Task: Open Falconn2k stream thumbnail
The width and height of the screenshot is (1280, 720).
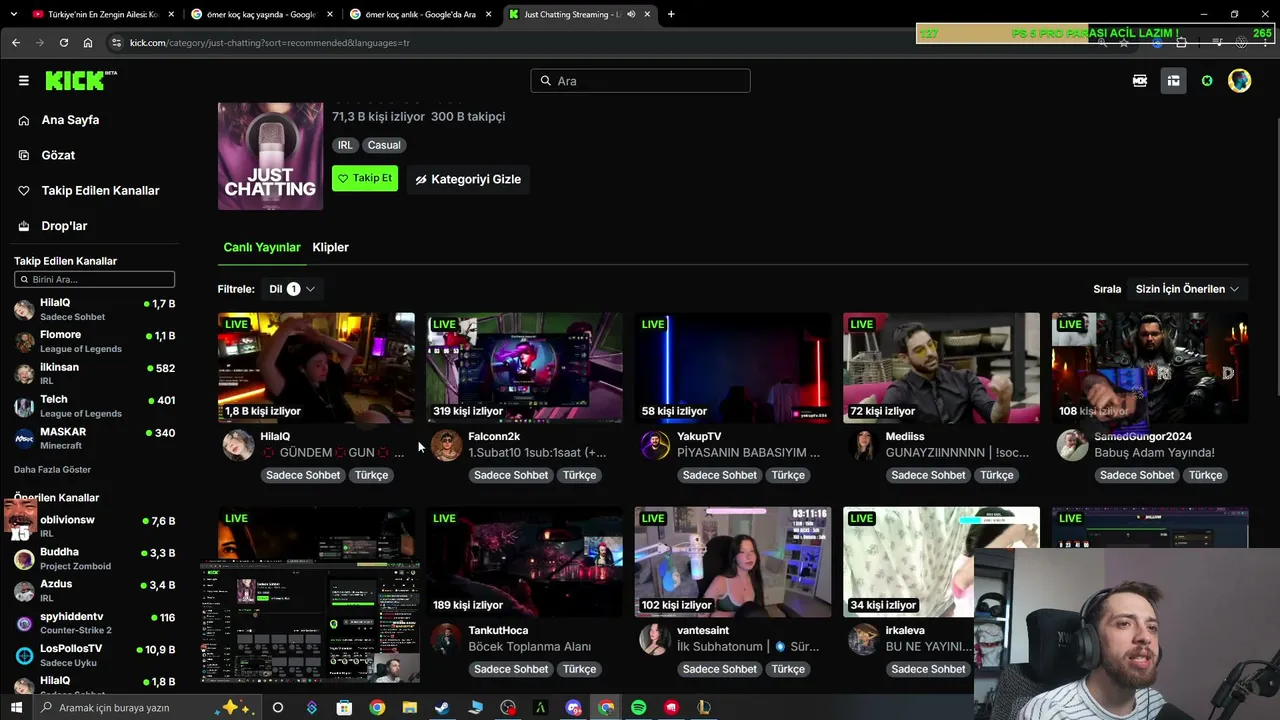Action: 524,368
